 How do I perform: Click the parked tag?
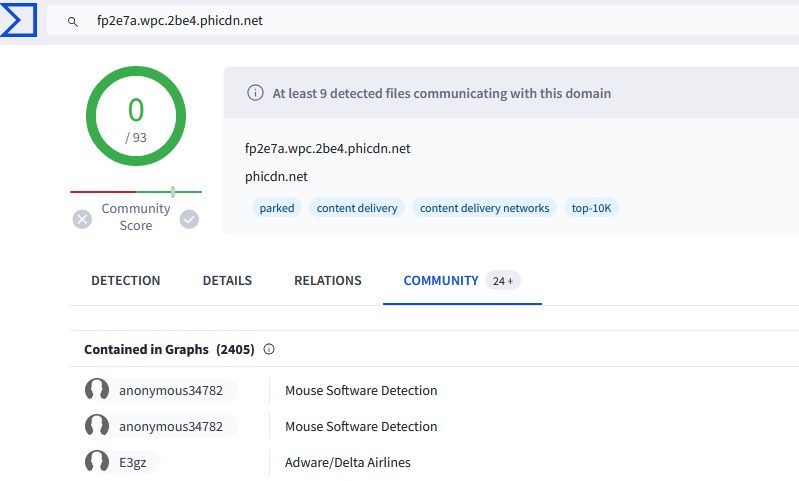point(276,208)
